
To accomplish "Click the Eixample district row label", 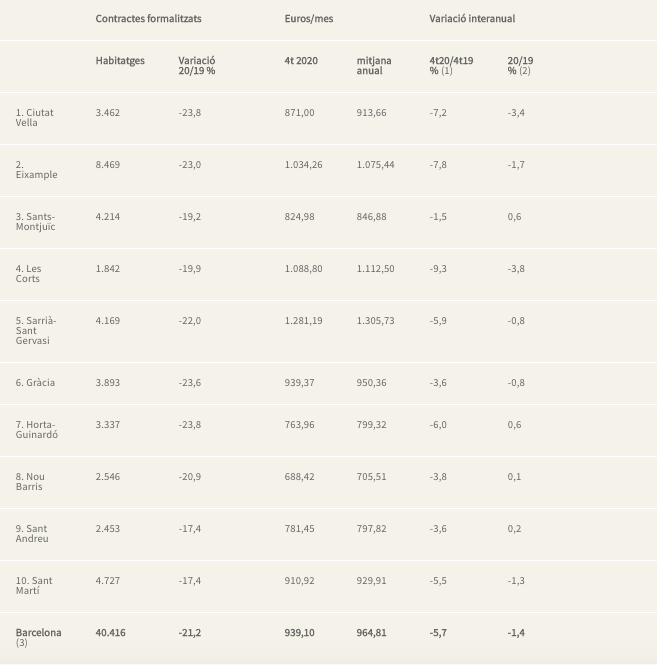I will pyautogui.click(x=36, y=170).
